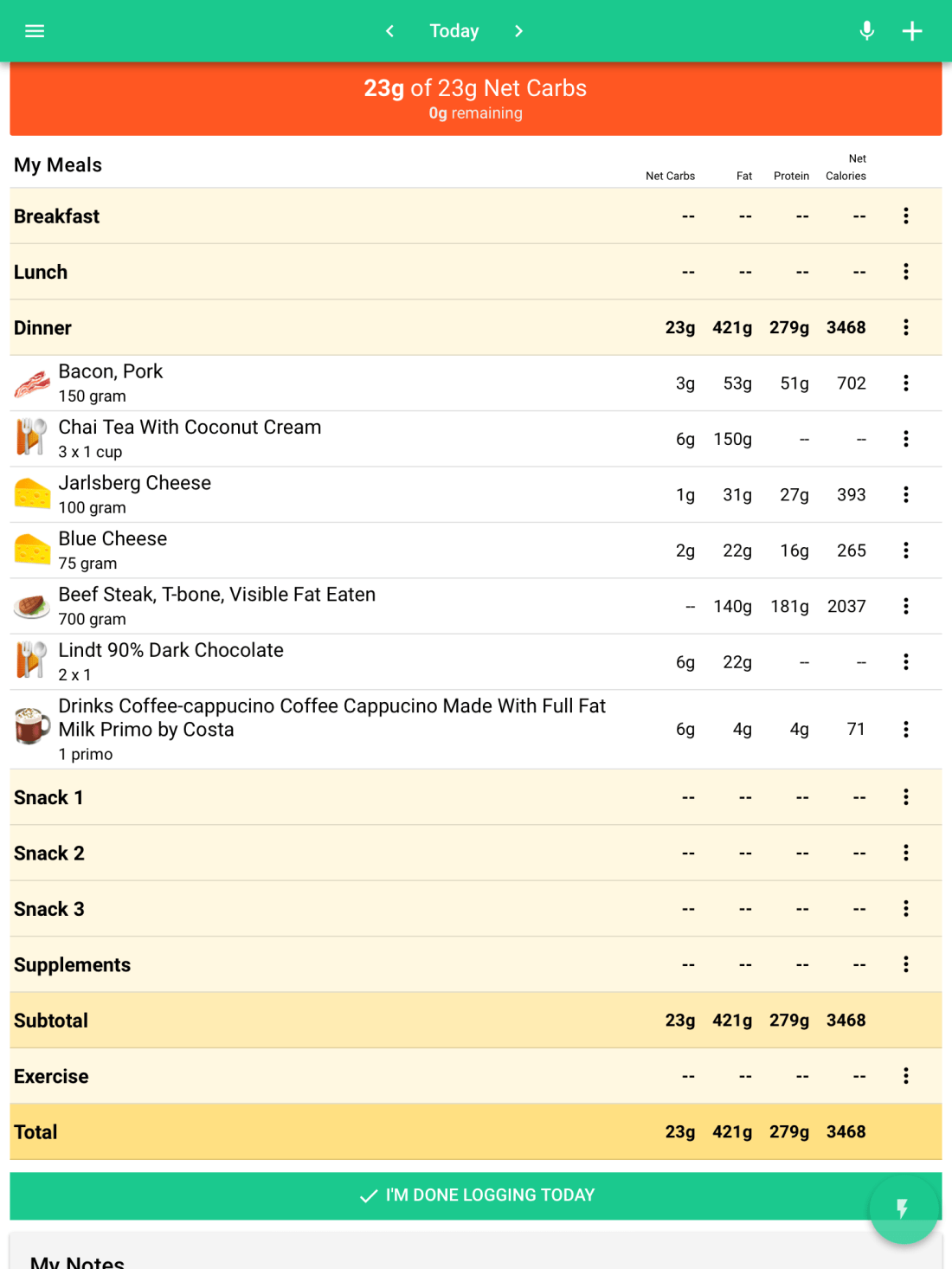This screenshot has height=1269, width=952.
Task: Open the hamburger navigation menu
Action: coord(35,31)
